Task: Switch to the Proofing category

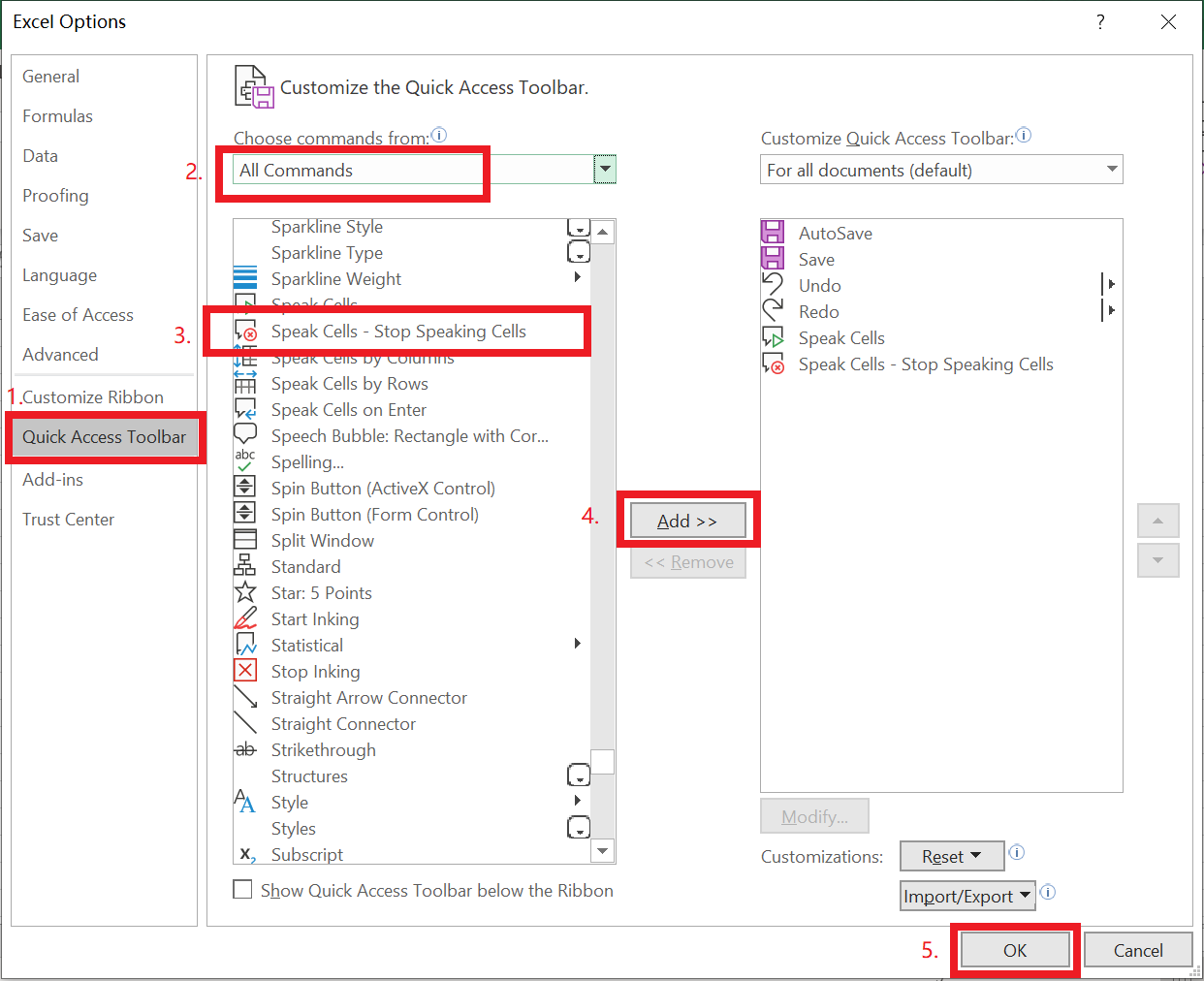Action: click(55, 196)
